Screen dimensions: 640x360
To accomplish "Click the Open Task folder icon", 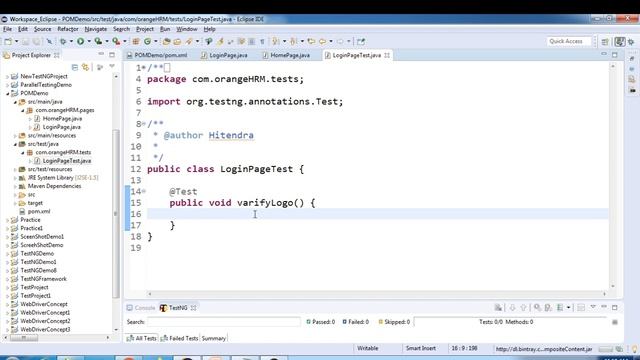I will [177, 41].
